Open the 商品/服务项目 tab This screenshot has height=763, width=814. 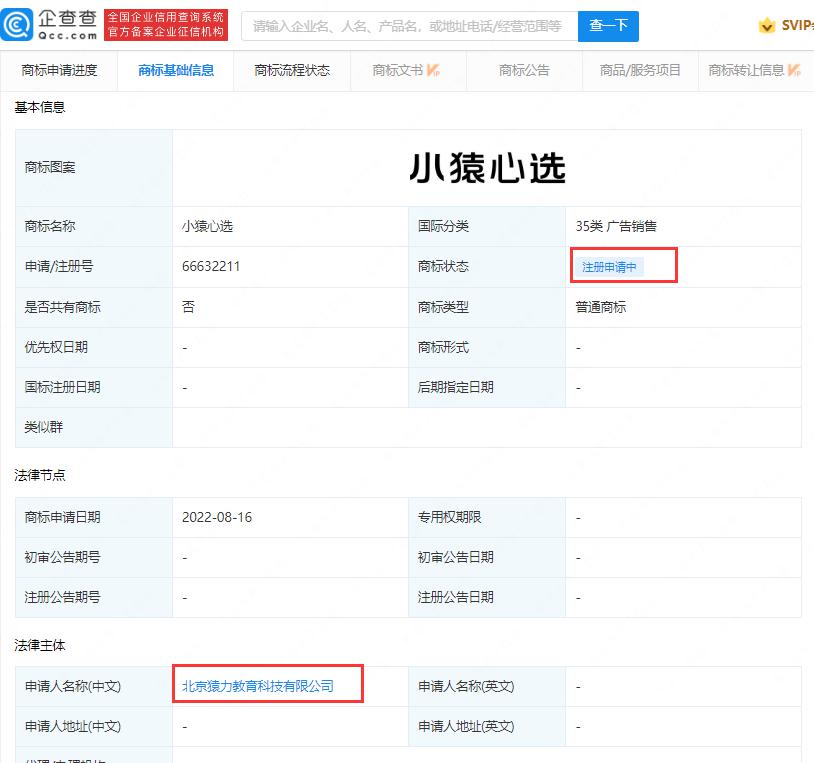click(640, 71)
